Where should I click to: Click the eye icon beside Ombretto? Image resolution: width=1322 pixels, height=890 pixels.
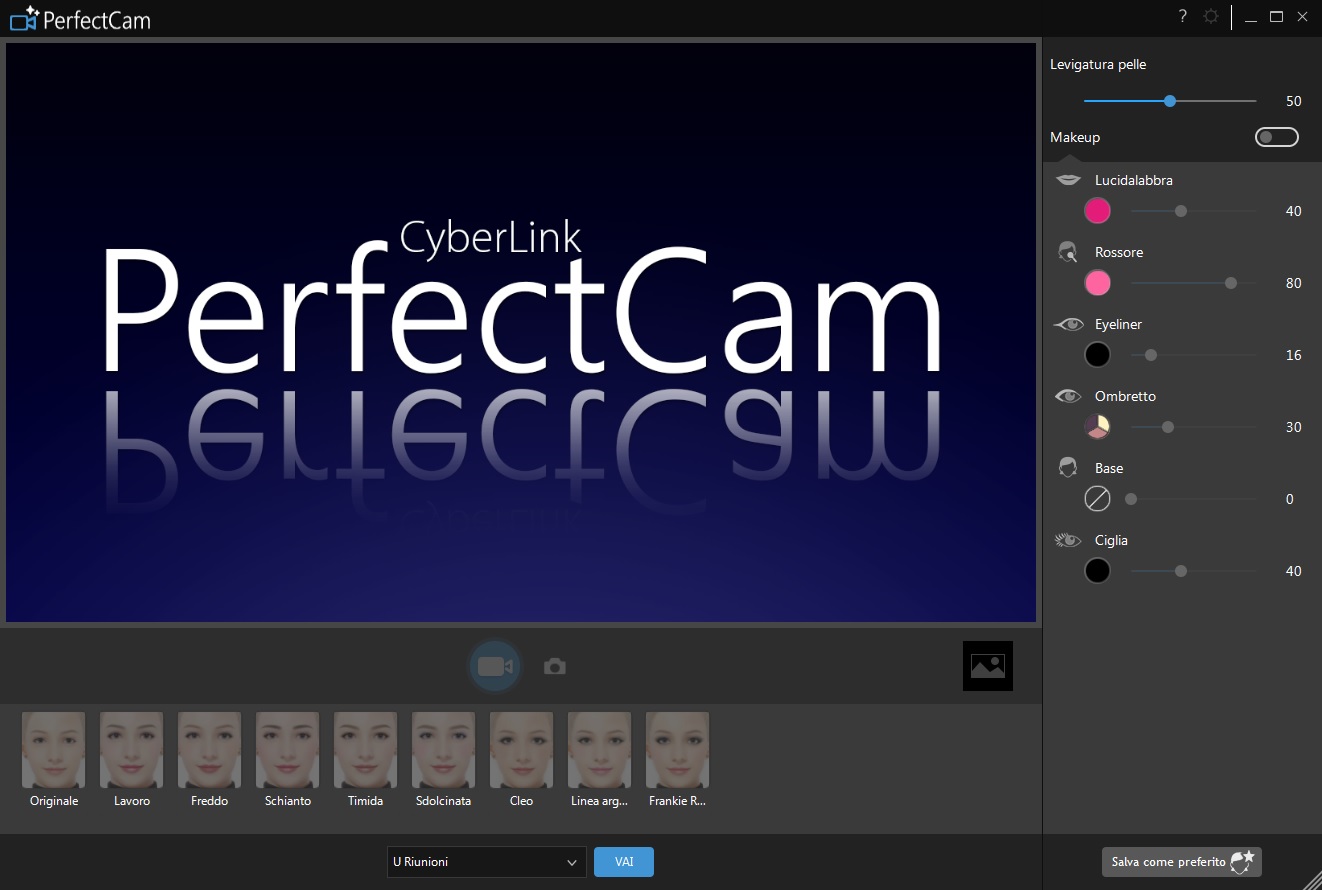pyautogui.click(x=1069, y=396)
